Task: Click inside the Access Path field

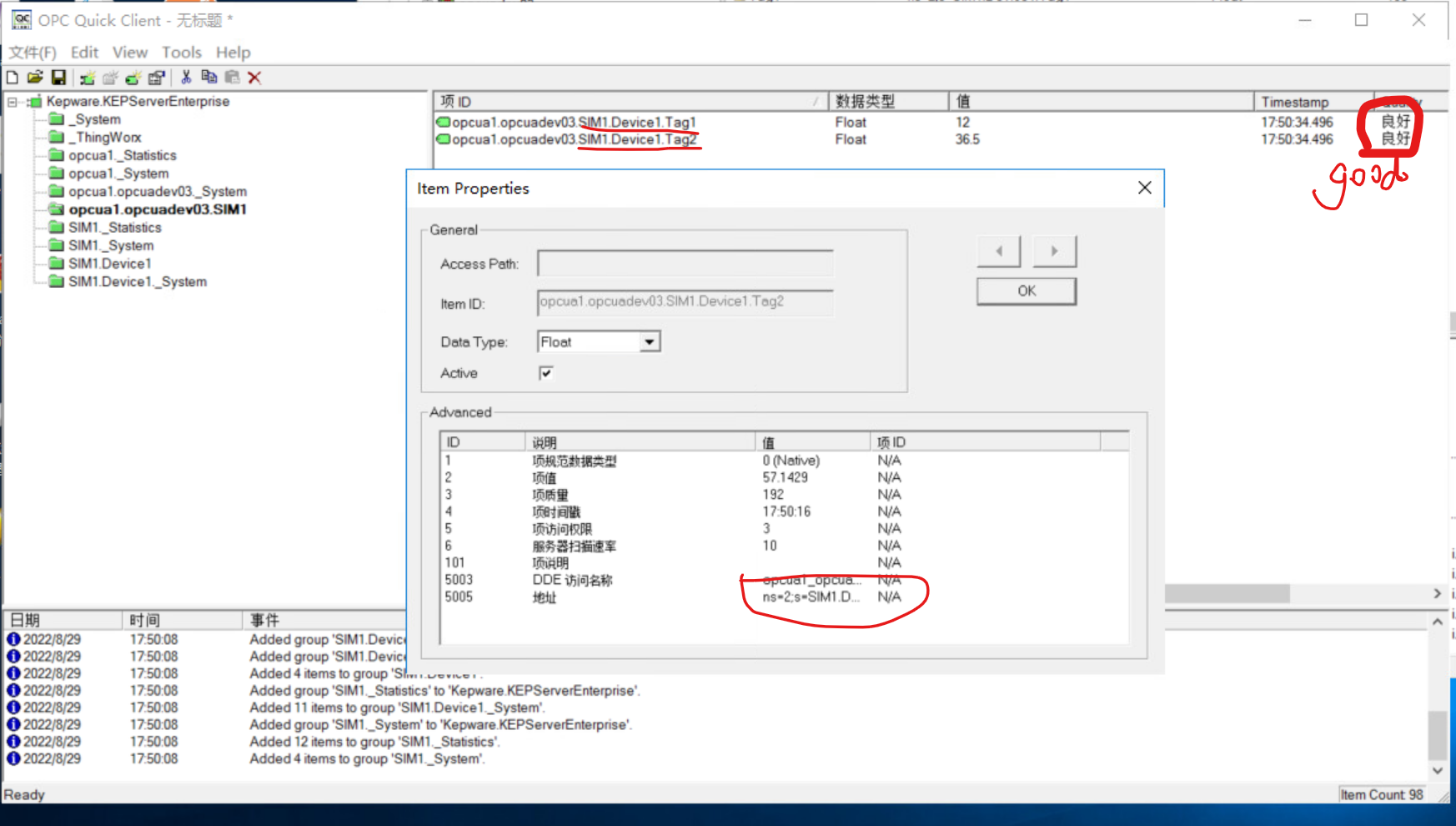Action: pyautogui.click(x=684, y=263)
